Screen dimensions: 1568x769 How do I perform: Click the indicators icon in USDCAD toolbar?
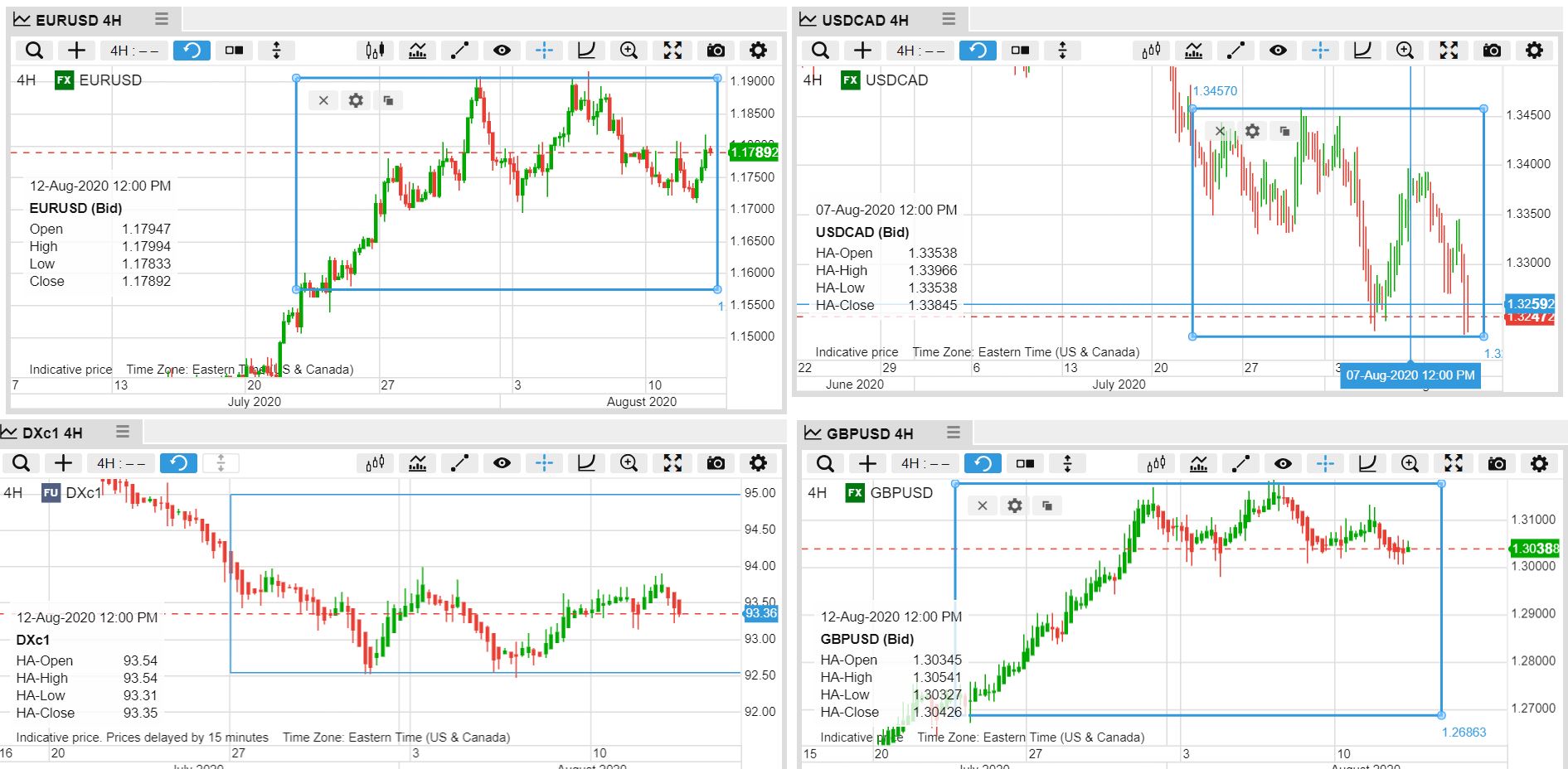1193,51
